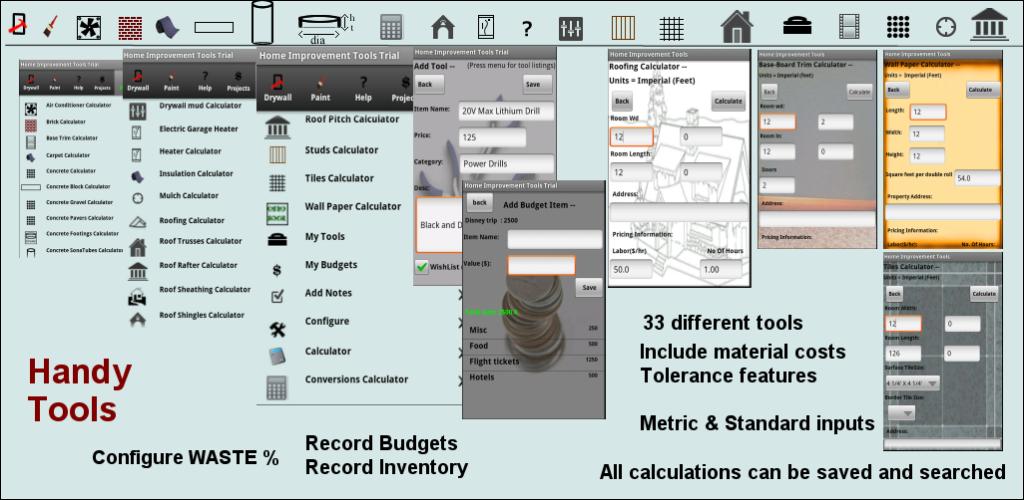Click the black toolbox icon in top strip

[x=797, y=27]
